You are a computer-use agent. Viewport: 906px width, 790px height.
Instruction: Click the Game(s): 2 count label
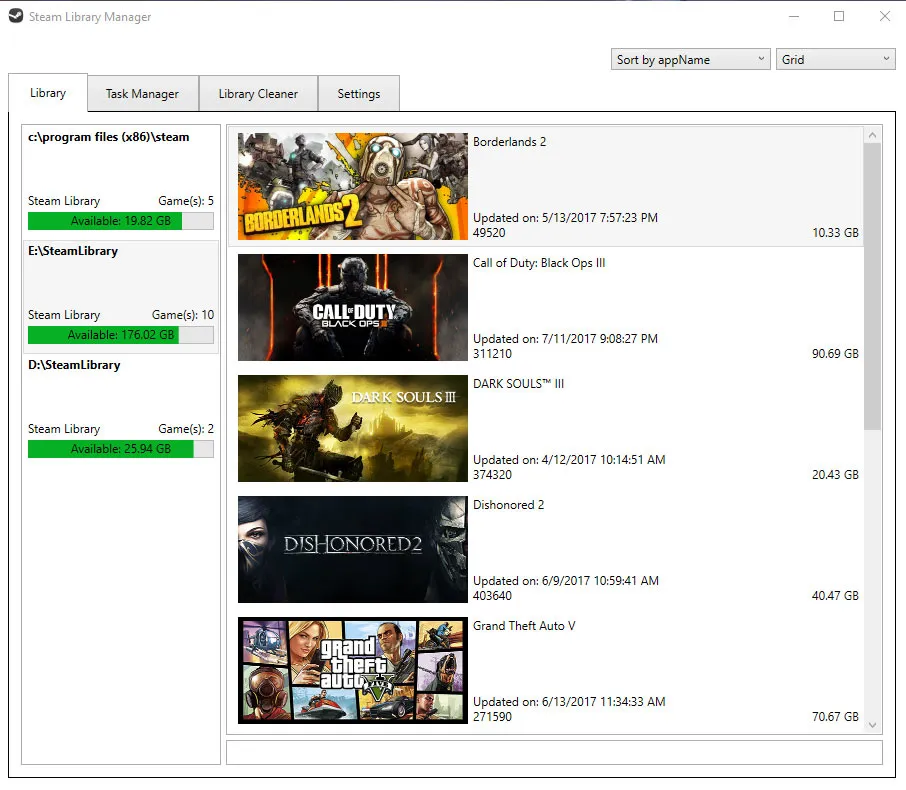(x=186, y=429)
